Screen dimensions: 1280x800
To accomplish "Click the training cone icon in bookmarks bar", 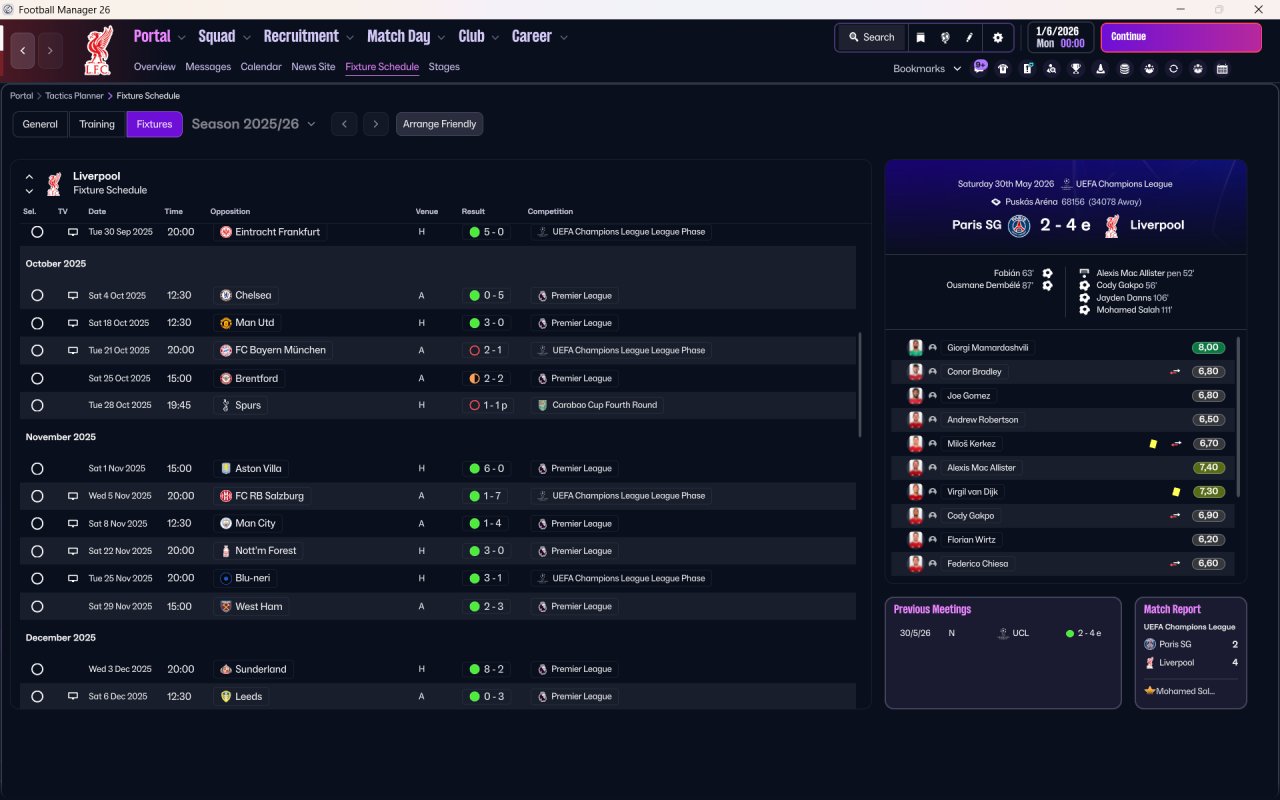I will click(x=1100, y=69).
